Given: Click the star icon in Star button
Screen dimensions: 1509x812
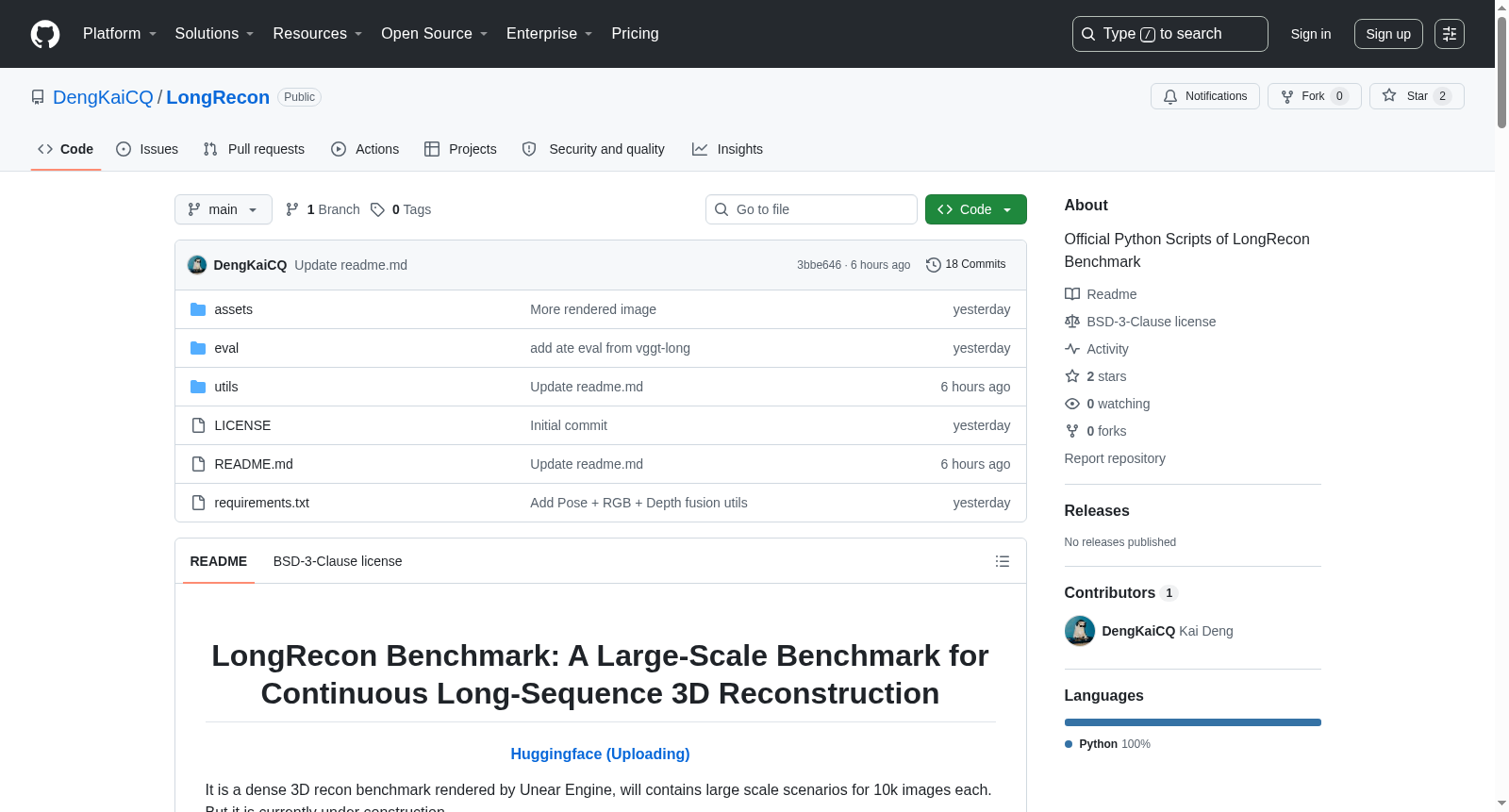Looking at the screenshot, I should tap(1389, 96).
